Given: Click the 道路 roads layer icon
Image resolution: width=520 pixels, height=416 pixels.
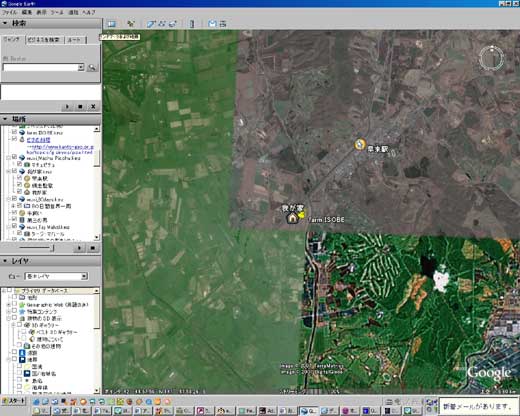Looking at the screenshot, I should [22, 353].
